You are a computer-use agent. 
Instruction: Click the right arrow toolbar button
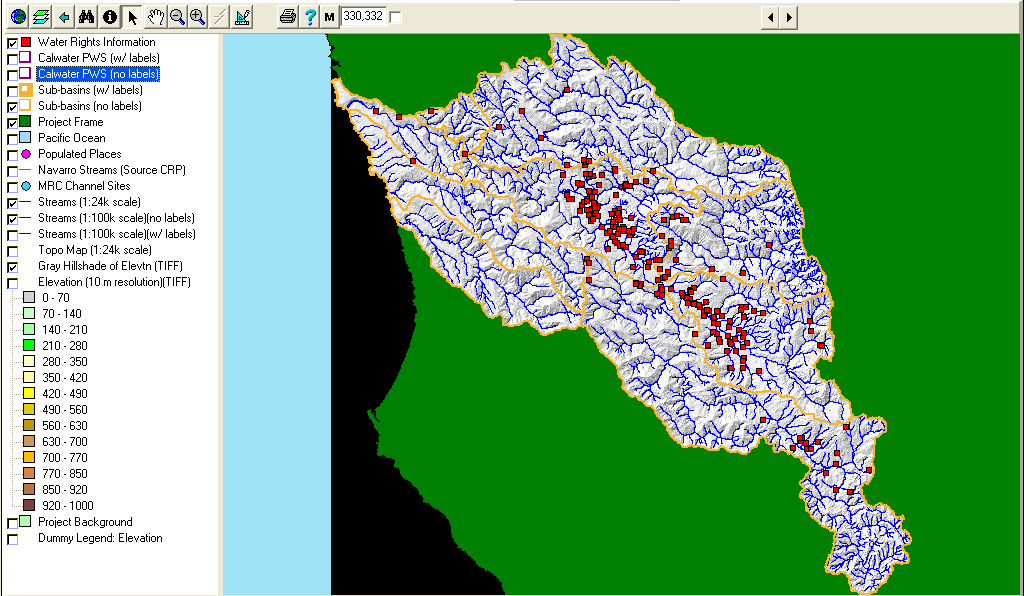click(789, 17)
